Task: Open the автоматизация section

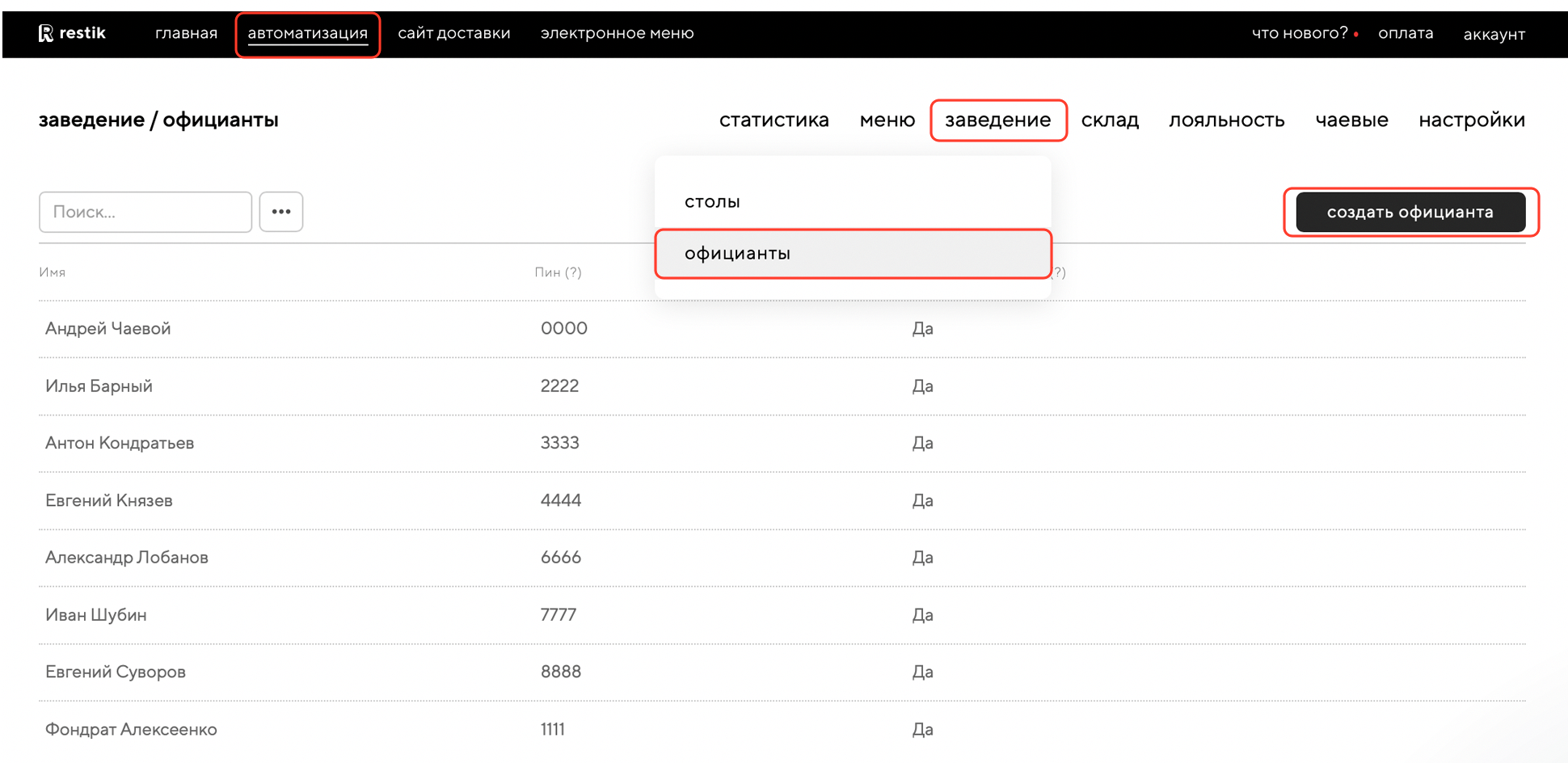Action: (307, 33)
